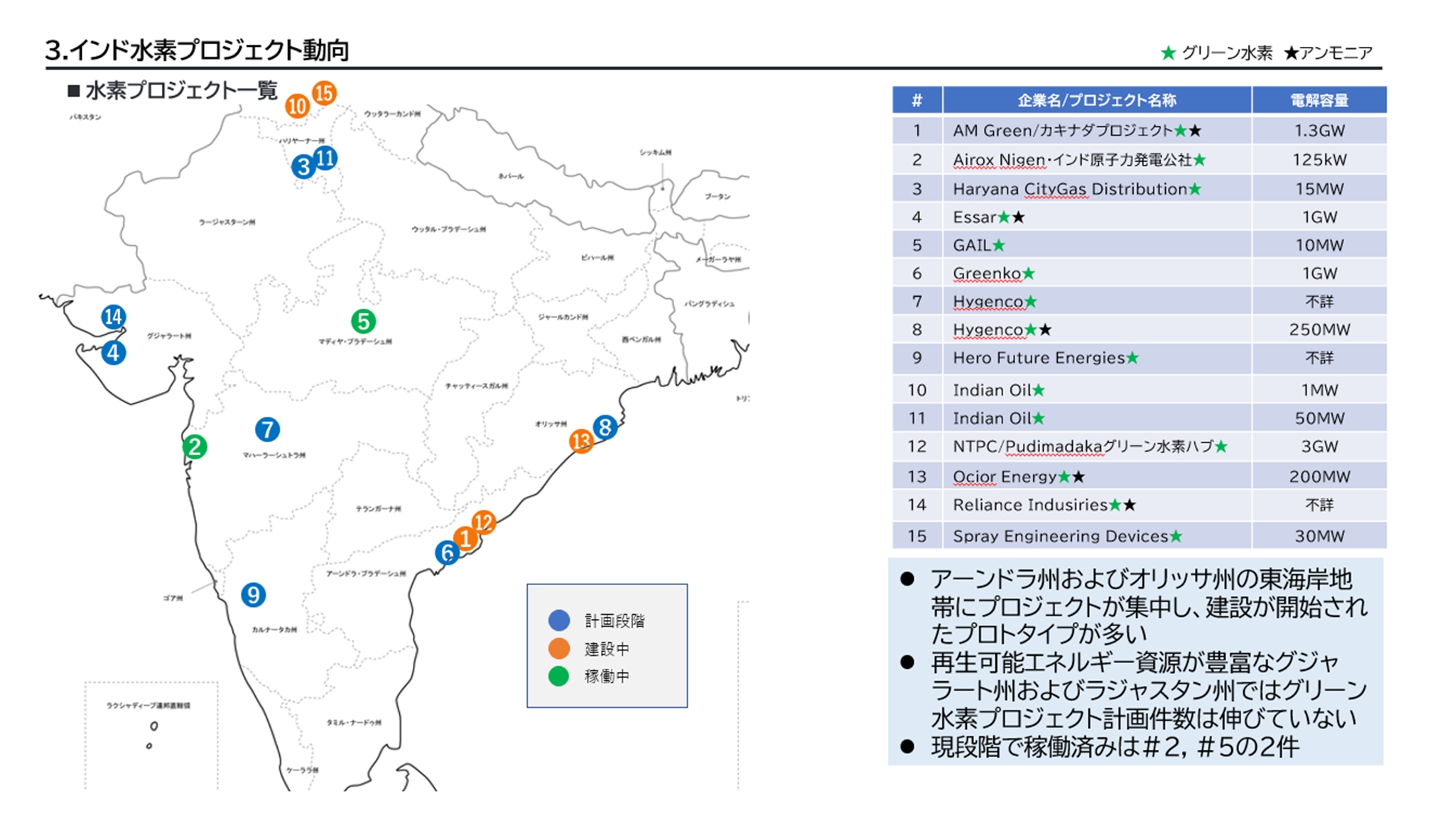Click the 建設中 legend label

pos(607,649)
